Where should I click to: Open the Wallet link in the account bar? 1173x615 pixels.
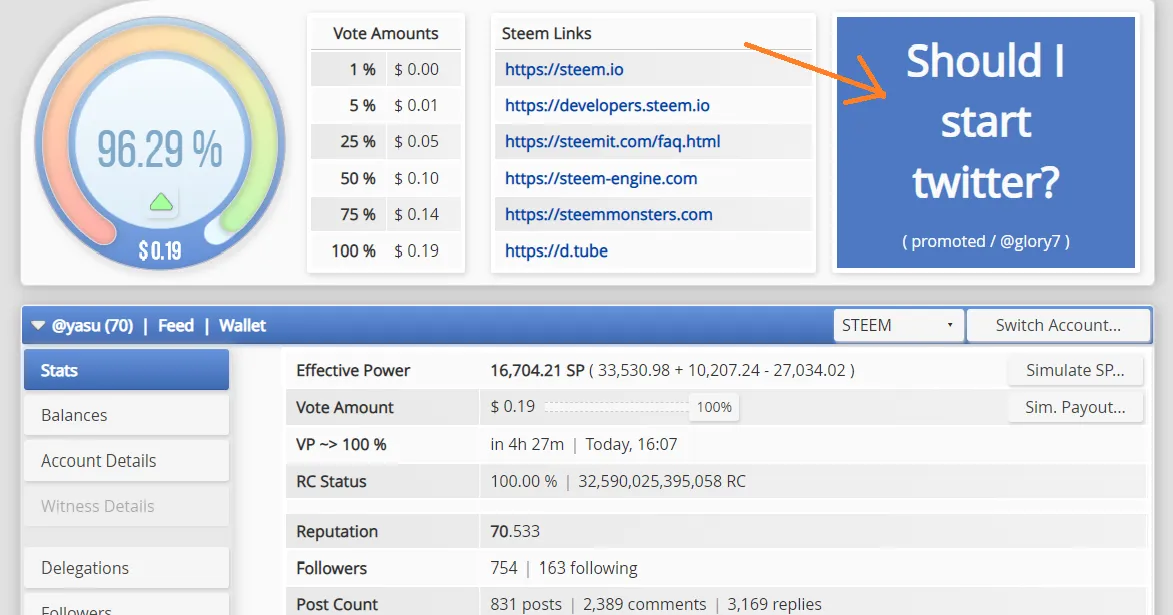(x=242, y=325)
